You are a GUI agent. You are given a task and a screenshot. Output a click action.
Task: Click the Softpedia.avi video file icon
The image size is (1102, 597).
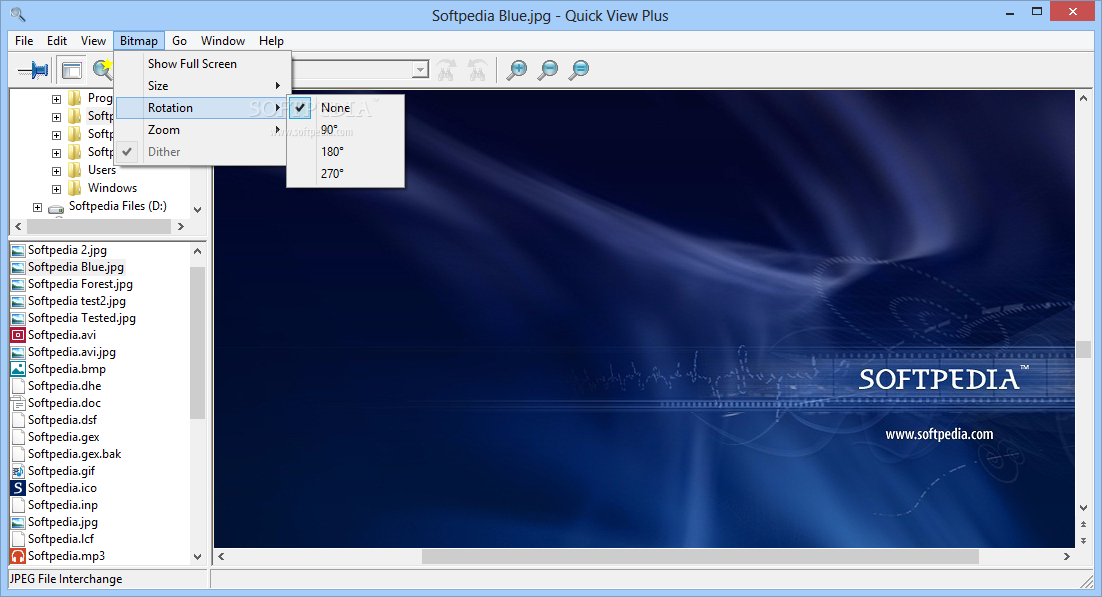coord(18,335)
